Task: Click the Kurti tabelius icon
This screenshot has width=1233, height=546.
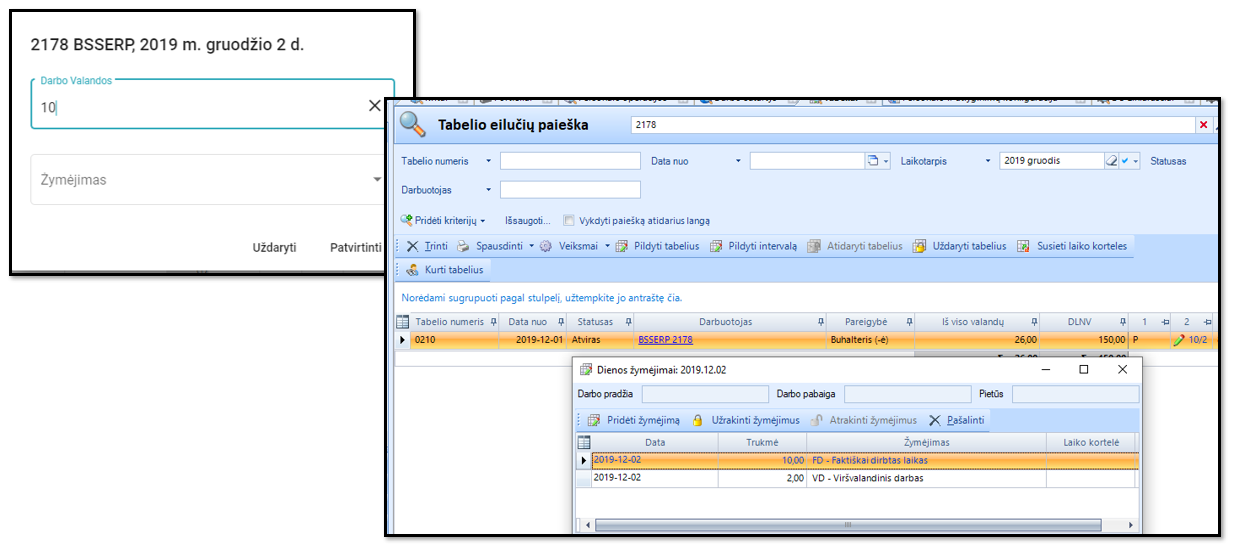Action: [x=412, y=269]
